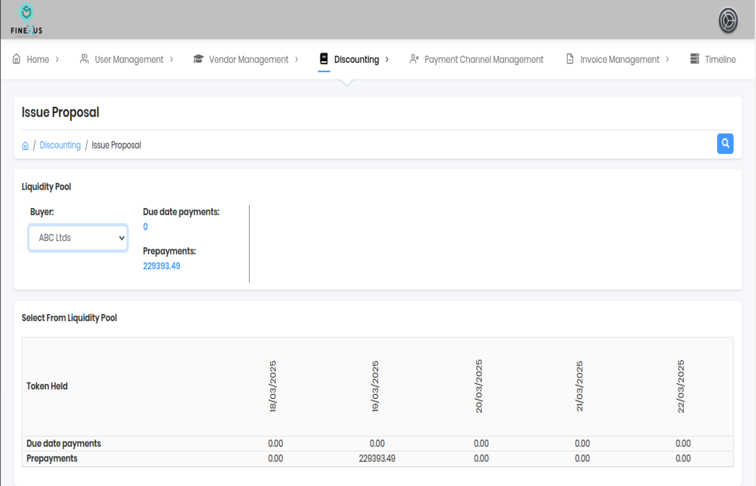
Task: Open the Vendor Management menu
Action: pyautogui.click(x=248, y=59)
